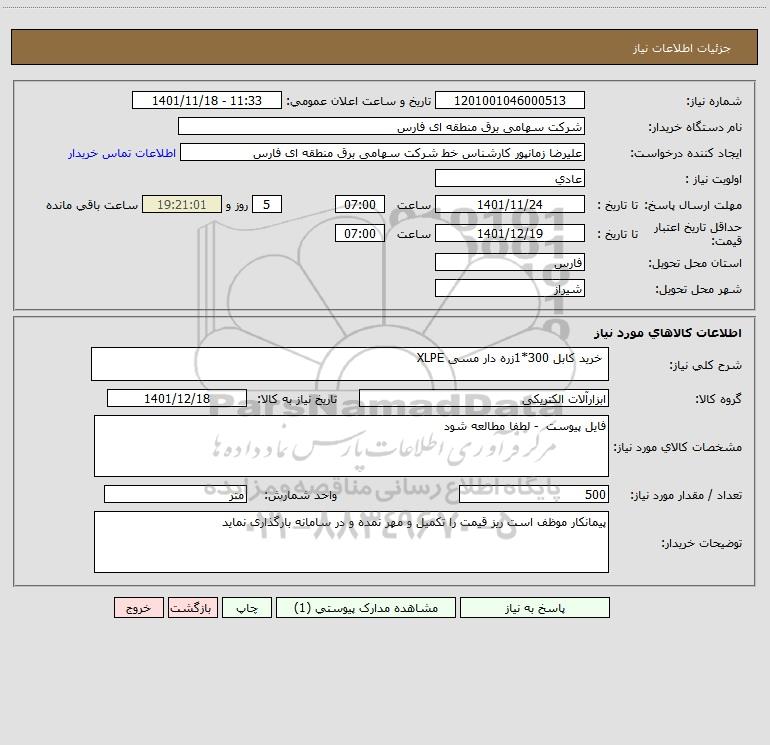The width and height of the screenshot is (770, 745).
Task: Click section heading اطلاعات کالاهای مورد نیاز
Action: tap(667, 333)
